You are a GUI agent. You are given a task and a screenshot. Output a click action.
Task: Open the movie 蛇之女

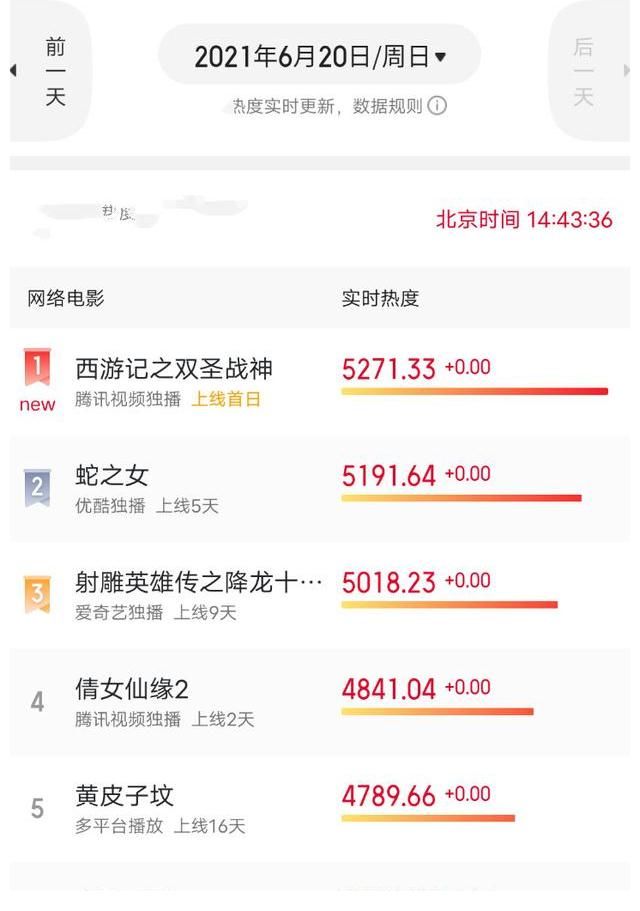pos(110,474)
